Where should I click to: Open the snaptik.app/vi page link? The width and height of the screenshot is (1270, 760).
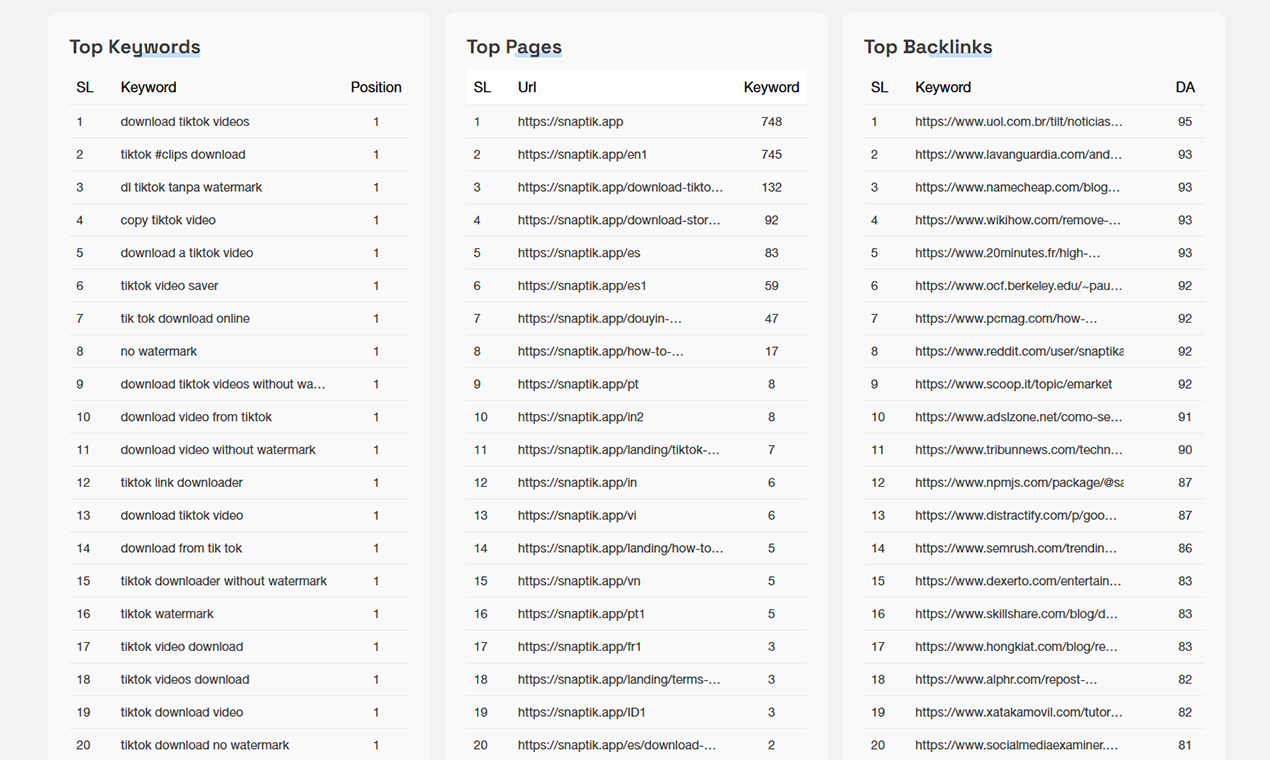click(x=577, y=516)
